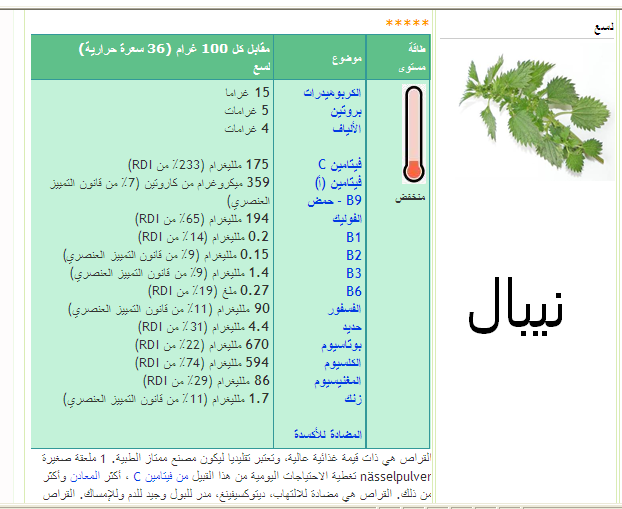Open the الفسفور (phosphorus) link
This screenshot has height=509, width=622.
tap(343, 309)
